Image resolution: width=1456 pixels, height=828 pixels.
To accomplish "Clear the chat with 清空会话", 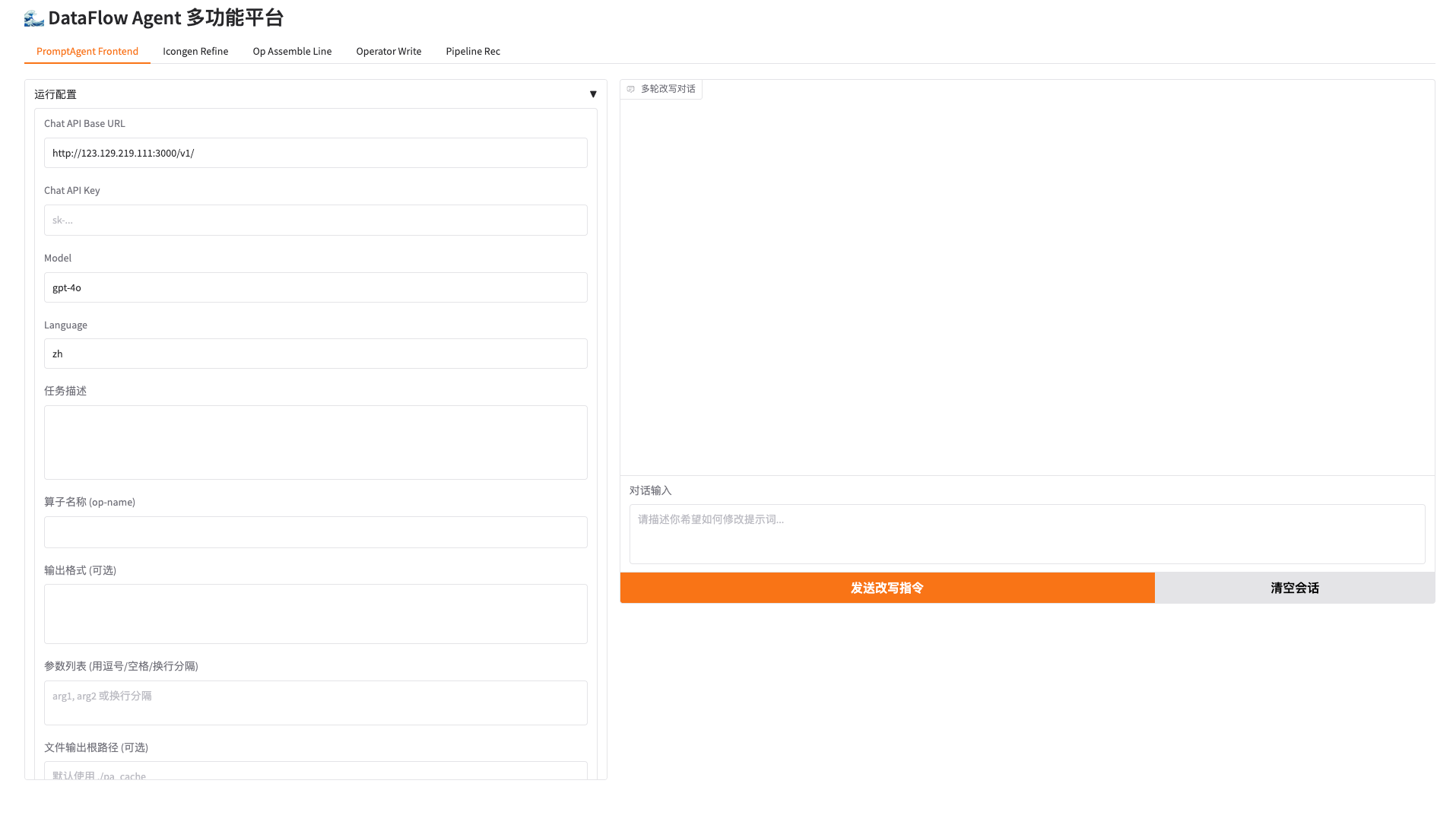I will [x=1295, y=588].
